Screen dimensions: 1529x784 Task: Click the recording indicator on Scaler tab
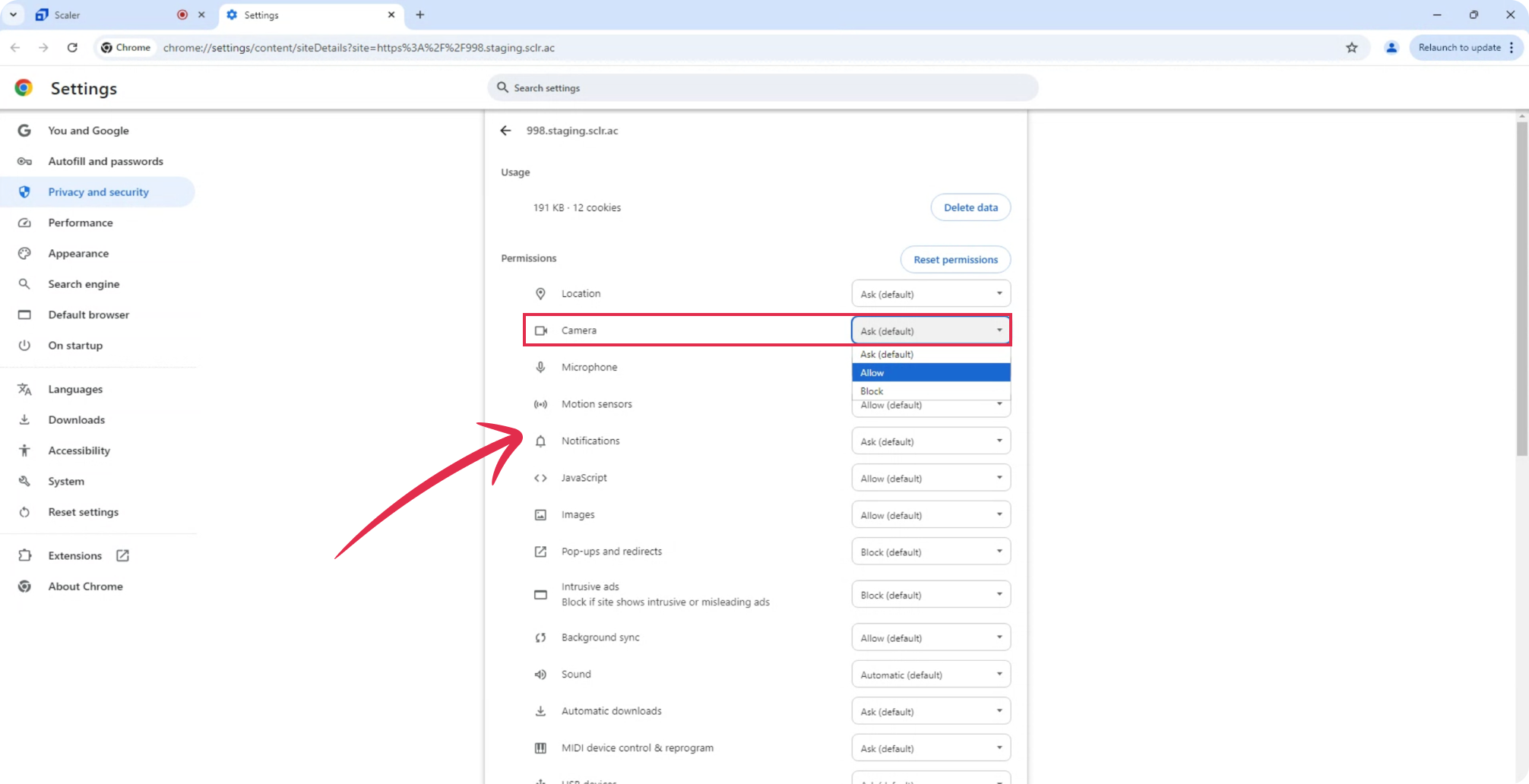182,14
